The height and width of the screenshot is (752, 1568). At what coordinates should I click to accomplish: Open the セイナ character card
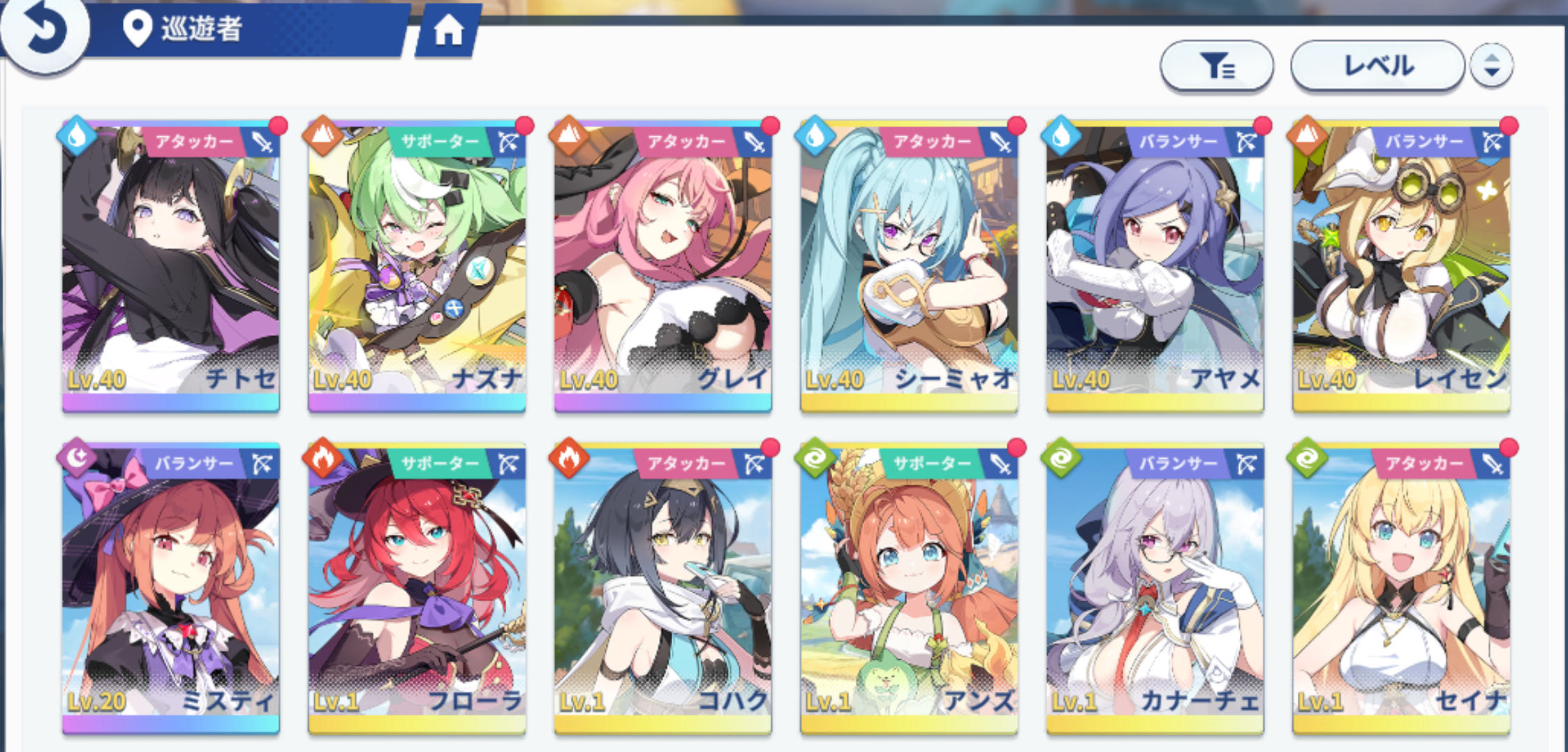(x=1401, y=588)
